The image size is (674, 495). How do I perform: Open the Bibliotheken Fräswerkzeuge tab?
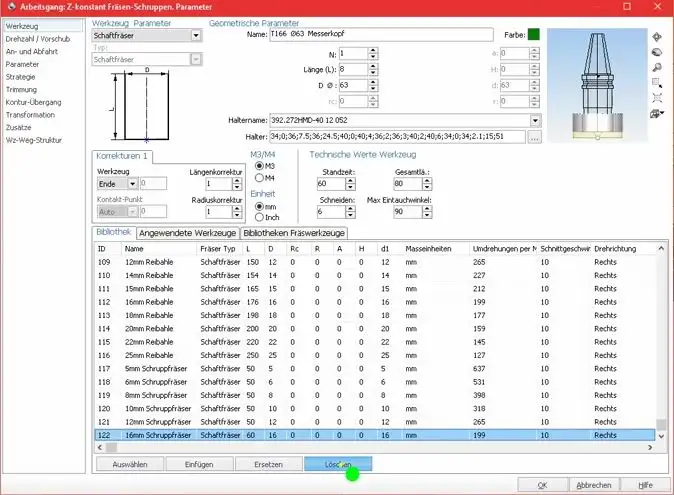coord(291,232)
